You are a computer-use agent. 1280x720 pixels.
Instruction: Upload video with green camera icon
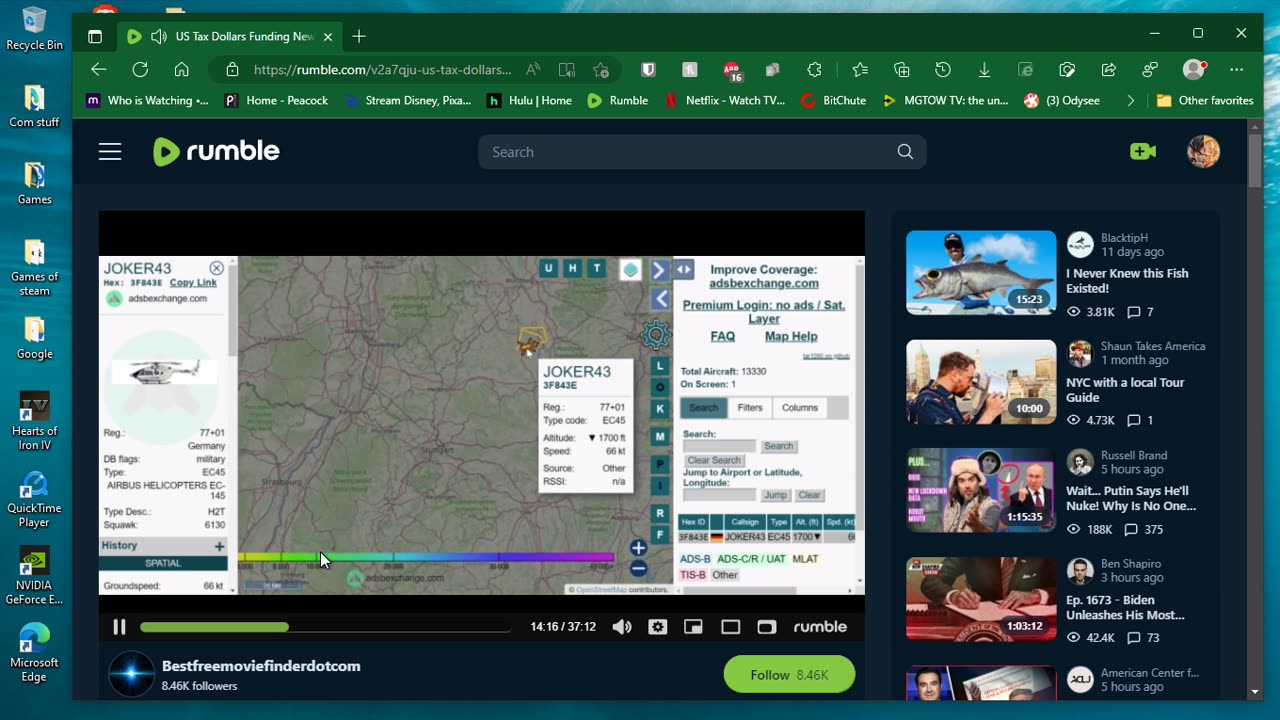pos(1142,152)
